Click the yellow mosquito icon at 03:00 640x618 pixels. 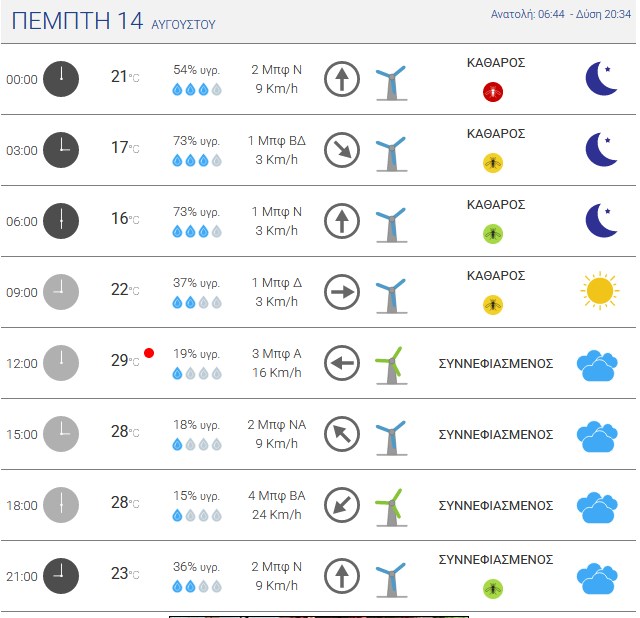[493, 163]
